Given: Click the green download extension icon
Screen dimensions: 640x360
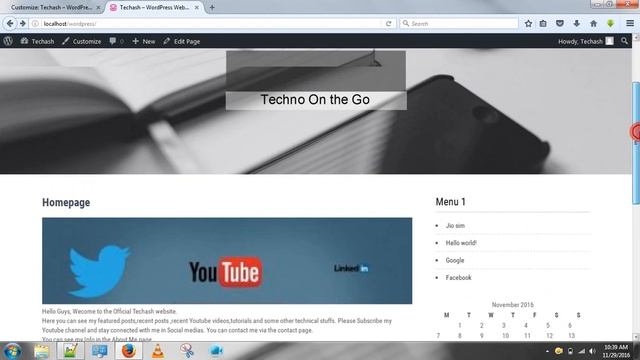Looking at the screenshot, I should tap(610, 24).
